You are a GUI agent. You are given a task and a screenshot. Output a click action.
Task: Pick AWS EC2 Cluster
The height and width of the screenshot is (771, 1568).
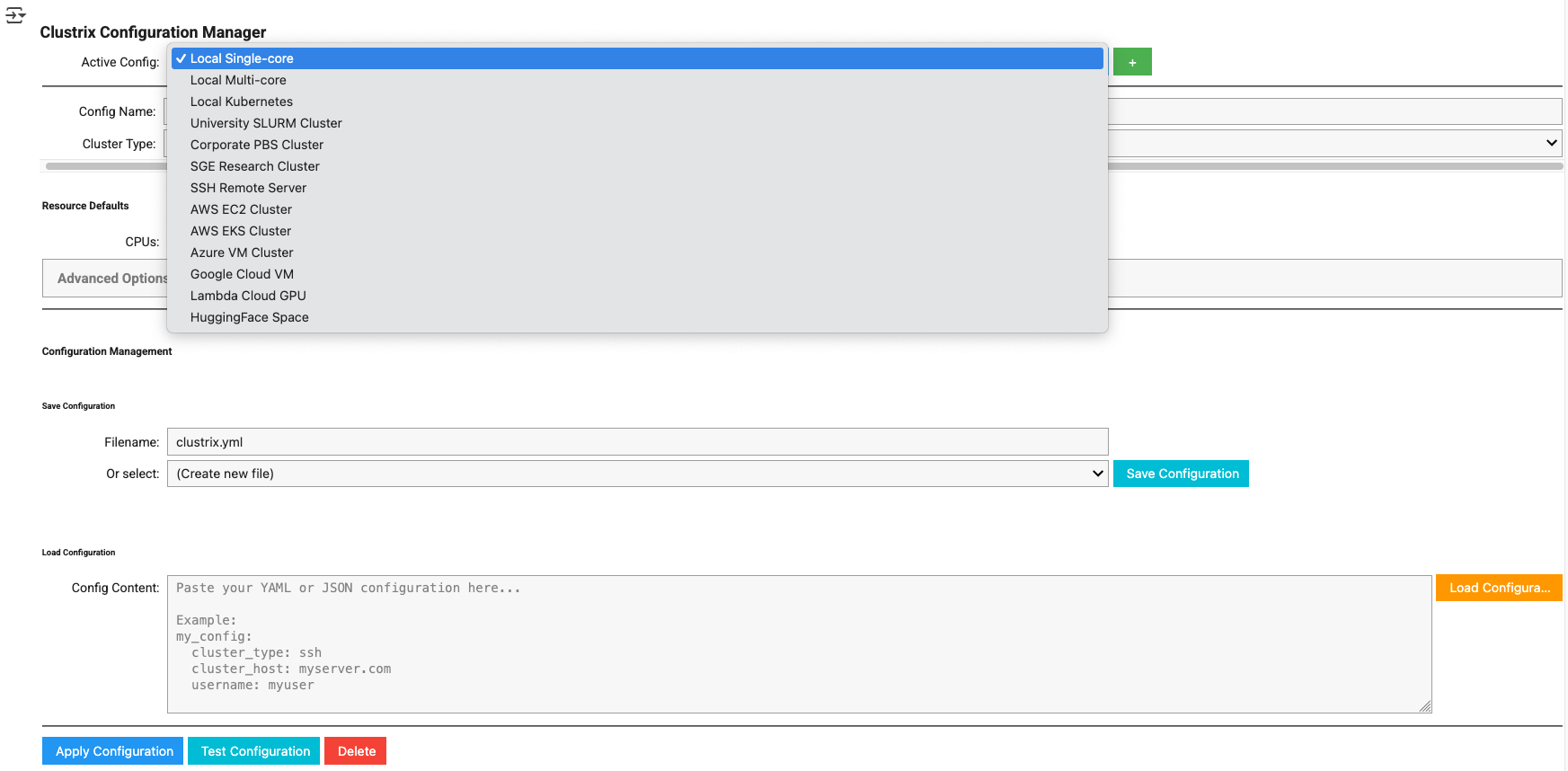pos(637,209)
